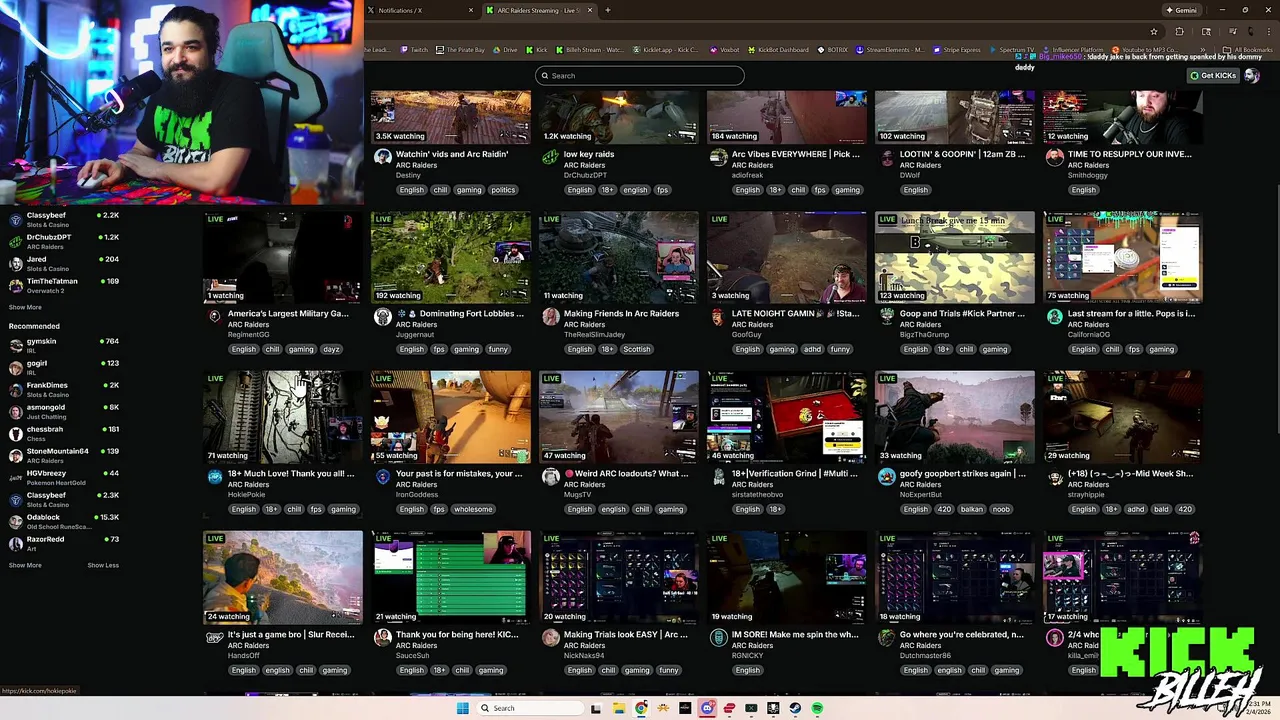The image size is (1280, 720).
Task: Open America's Largest Military Ga... stream thumbnail
Action: (283, 257)
